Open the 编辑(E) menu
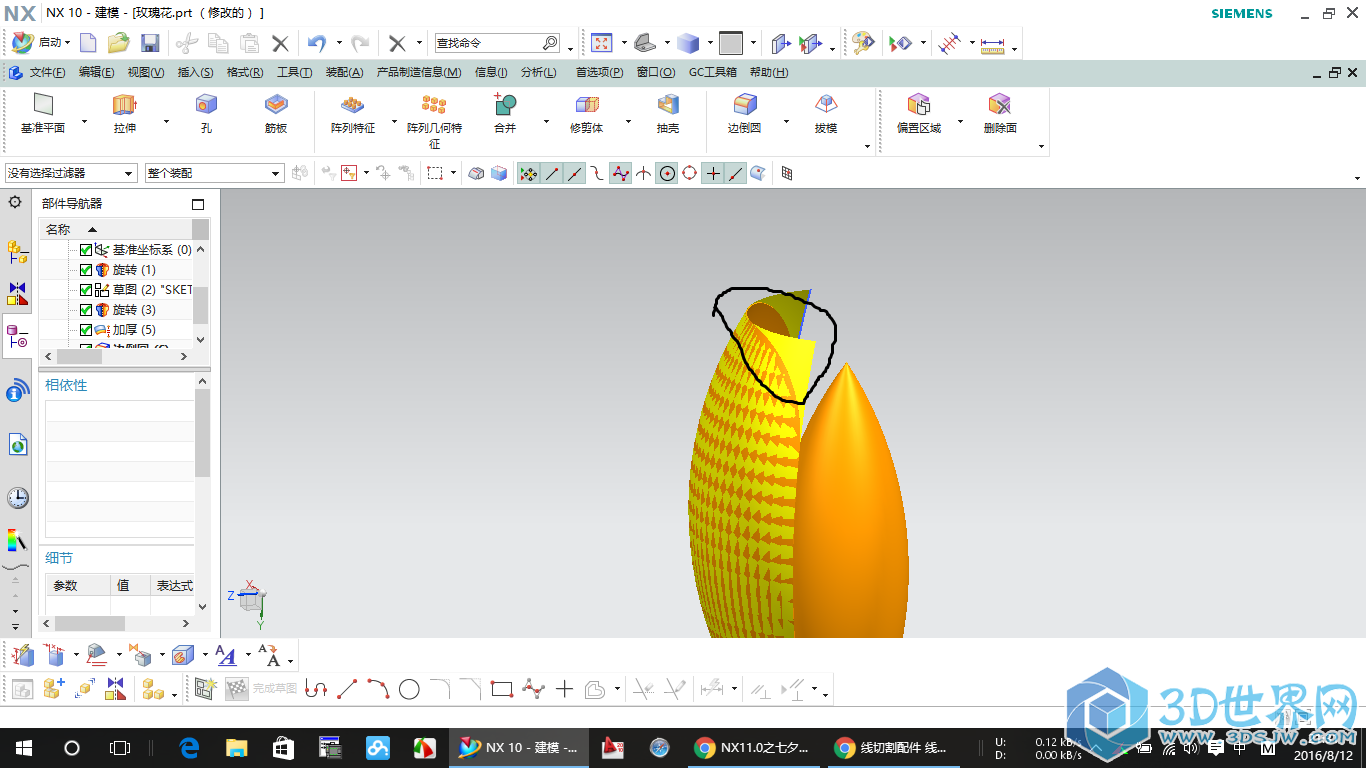The height and width of the screenshot is (768, 1366). [96, 72]
